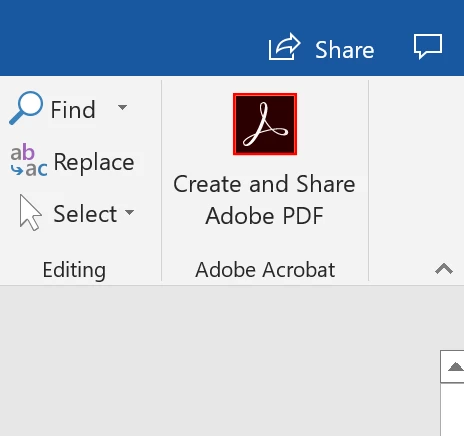This screenshot has width=464, height=436.
Task: Click the empty blue title bar area
Action: point(133,37)
